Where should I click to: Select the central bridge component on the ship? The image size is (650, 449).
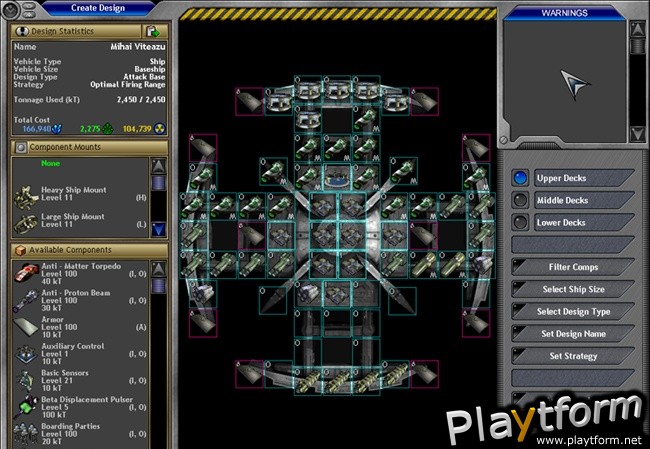[337, 178]
